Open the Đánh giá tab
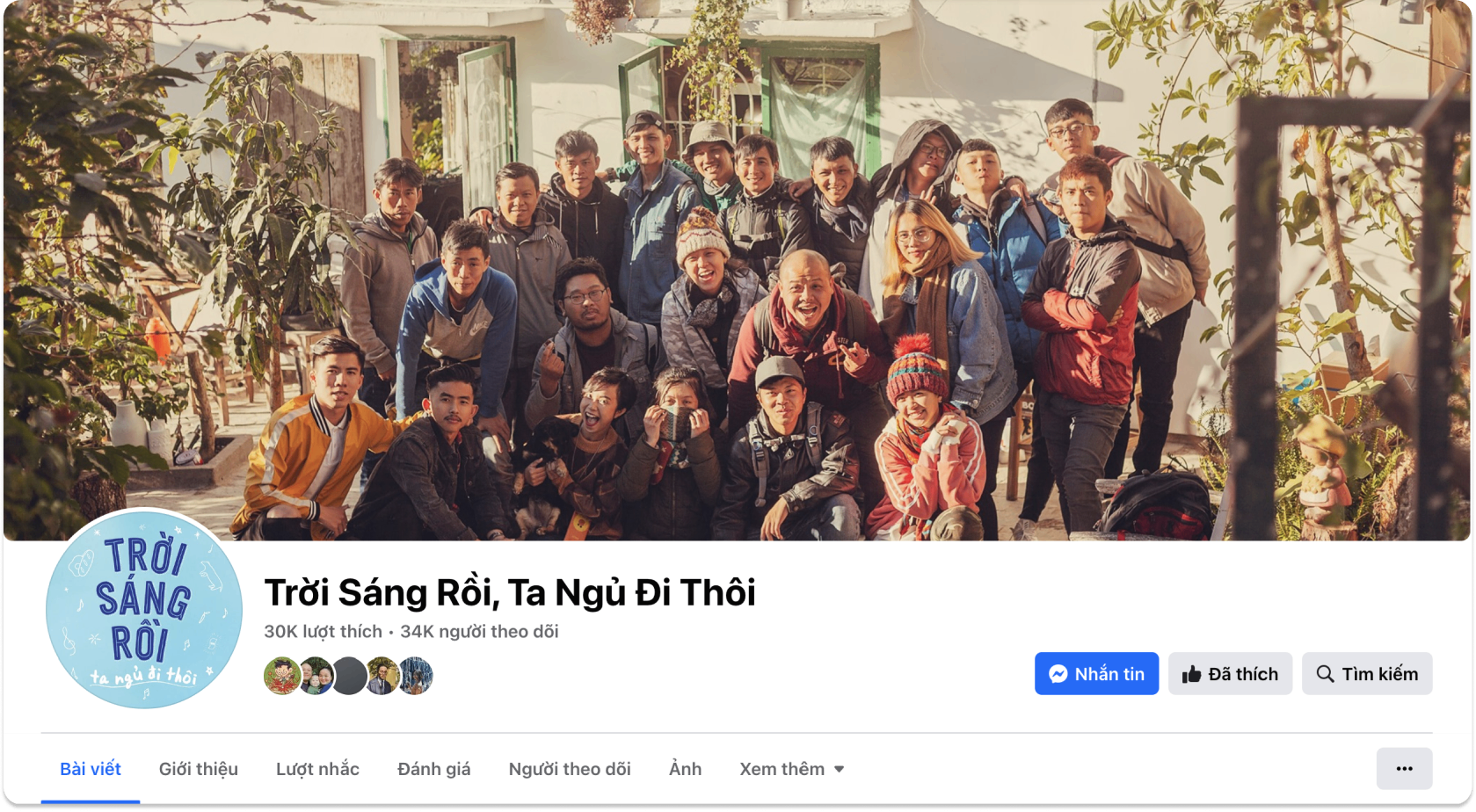 pos(434,769)
